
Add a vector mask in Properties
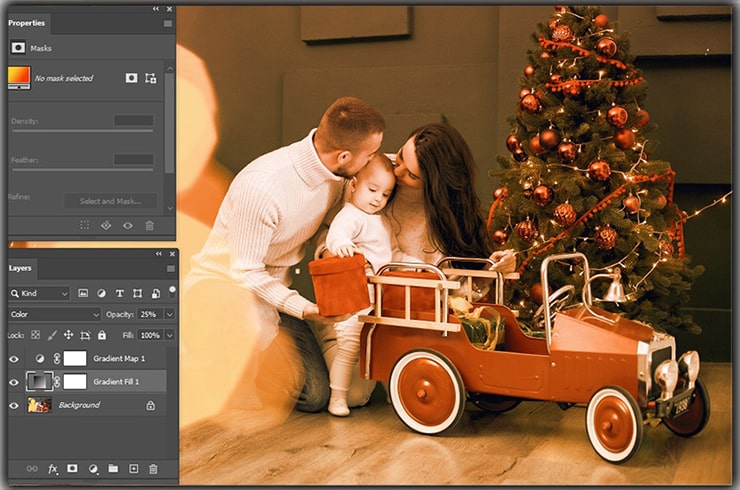pyautogui.click(x=151, y=78)
